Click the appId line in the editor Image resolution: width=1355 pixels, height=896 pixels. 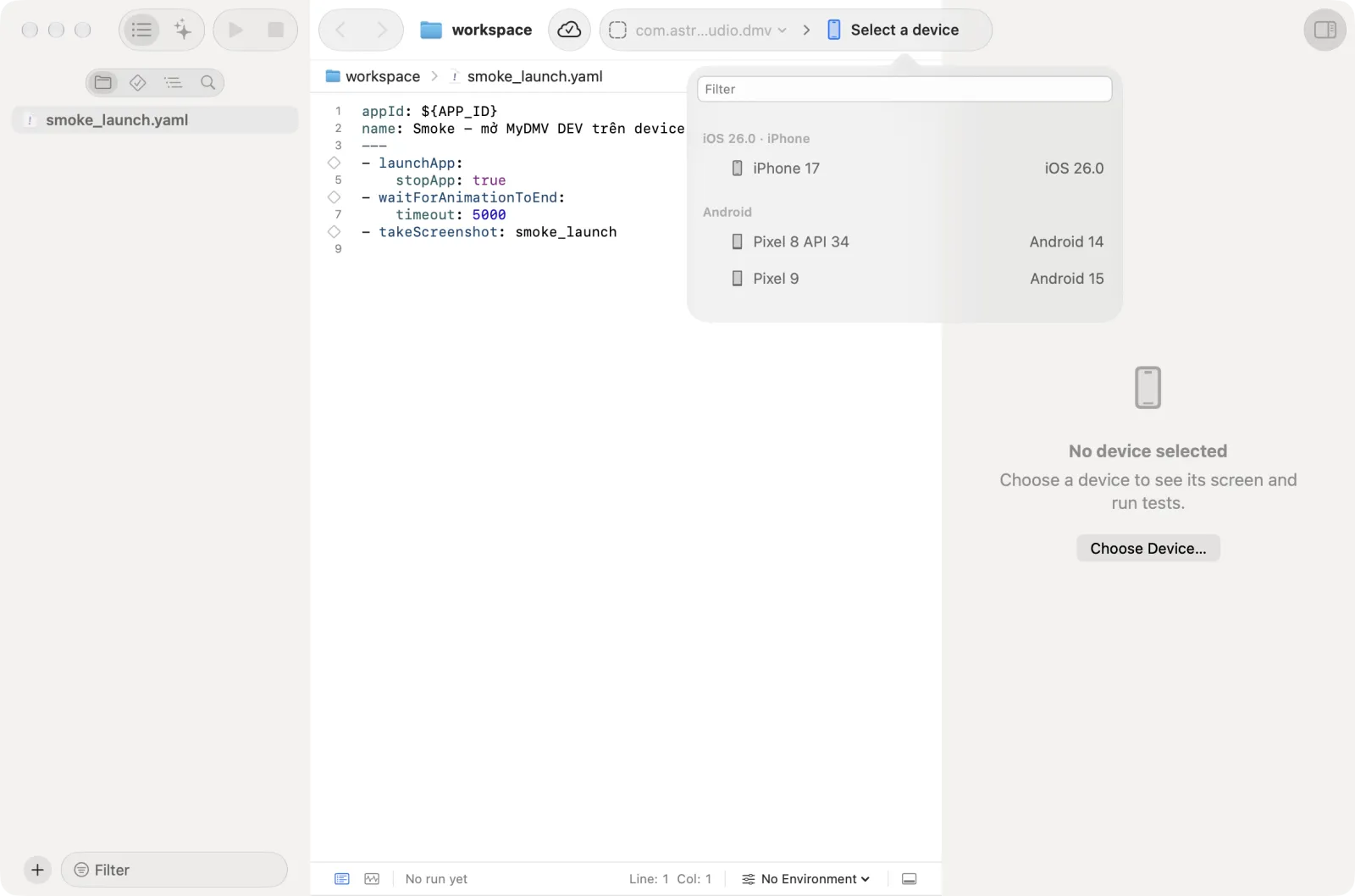pos(429,111)
